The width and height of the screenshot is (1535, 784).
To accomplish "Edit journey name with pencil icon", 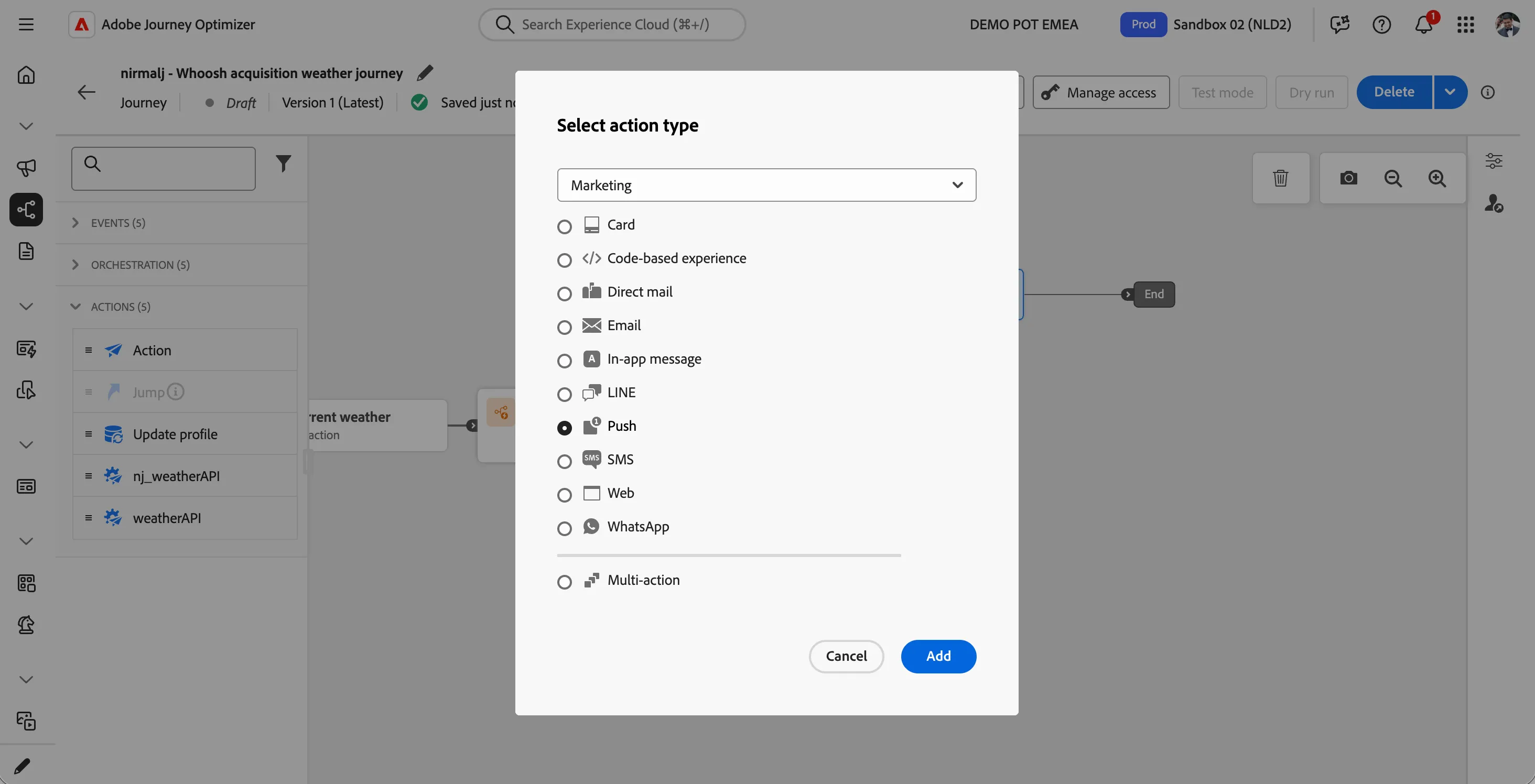I will [425, 73].
